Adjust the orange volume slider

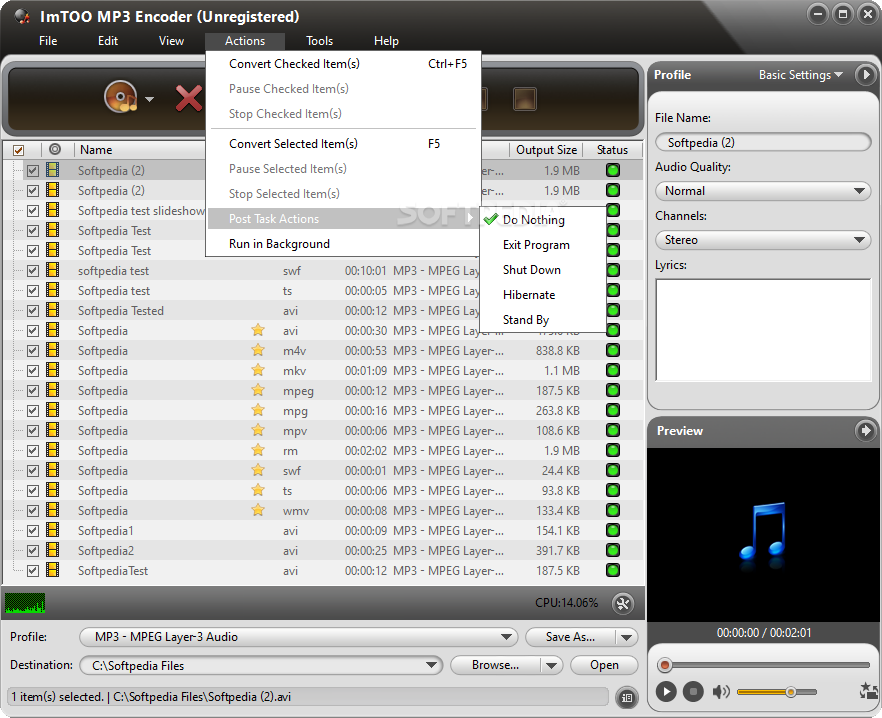coord(776,692)
